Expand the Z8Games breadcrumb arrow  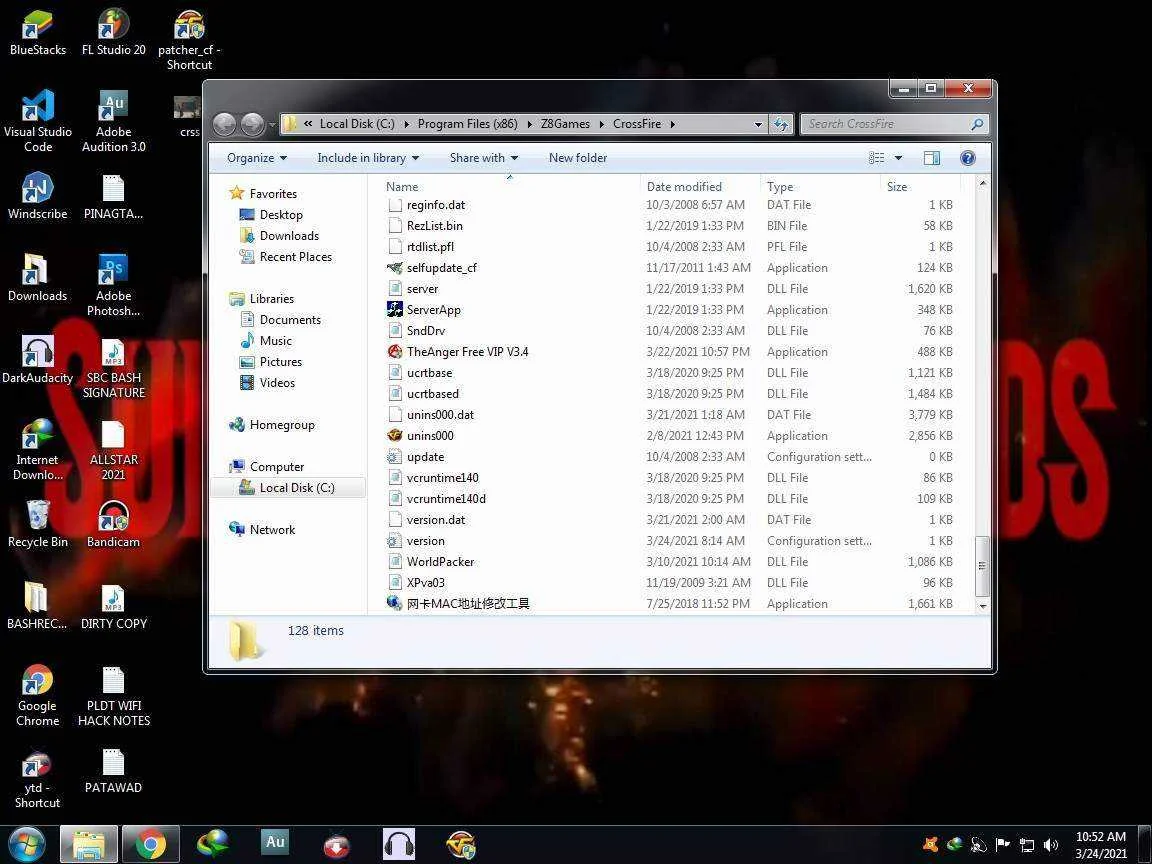(x=602, y=124)
